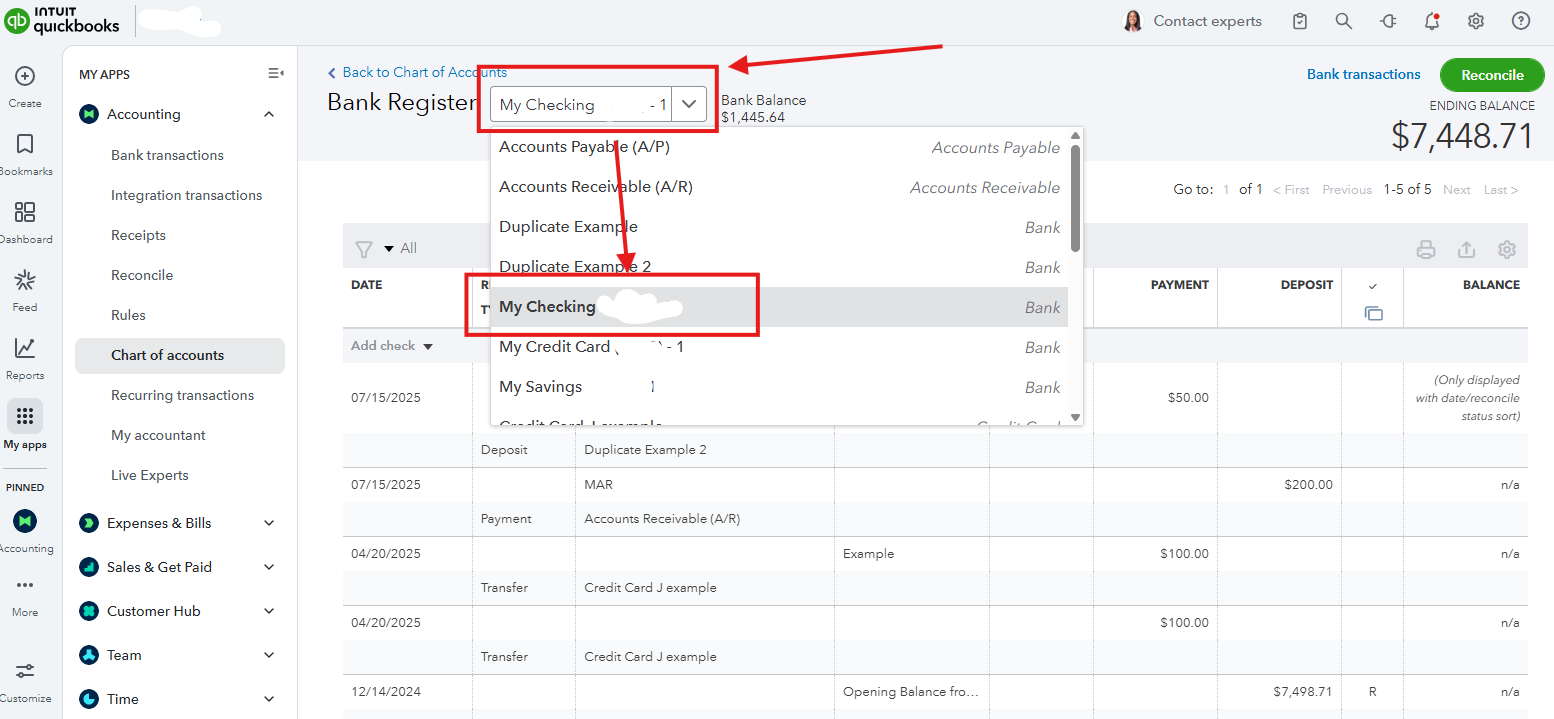1554x719 pixels.
Task: Choose Accounts Receivable (A/R) from the list
Action: point(779,187)
